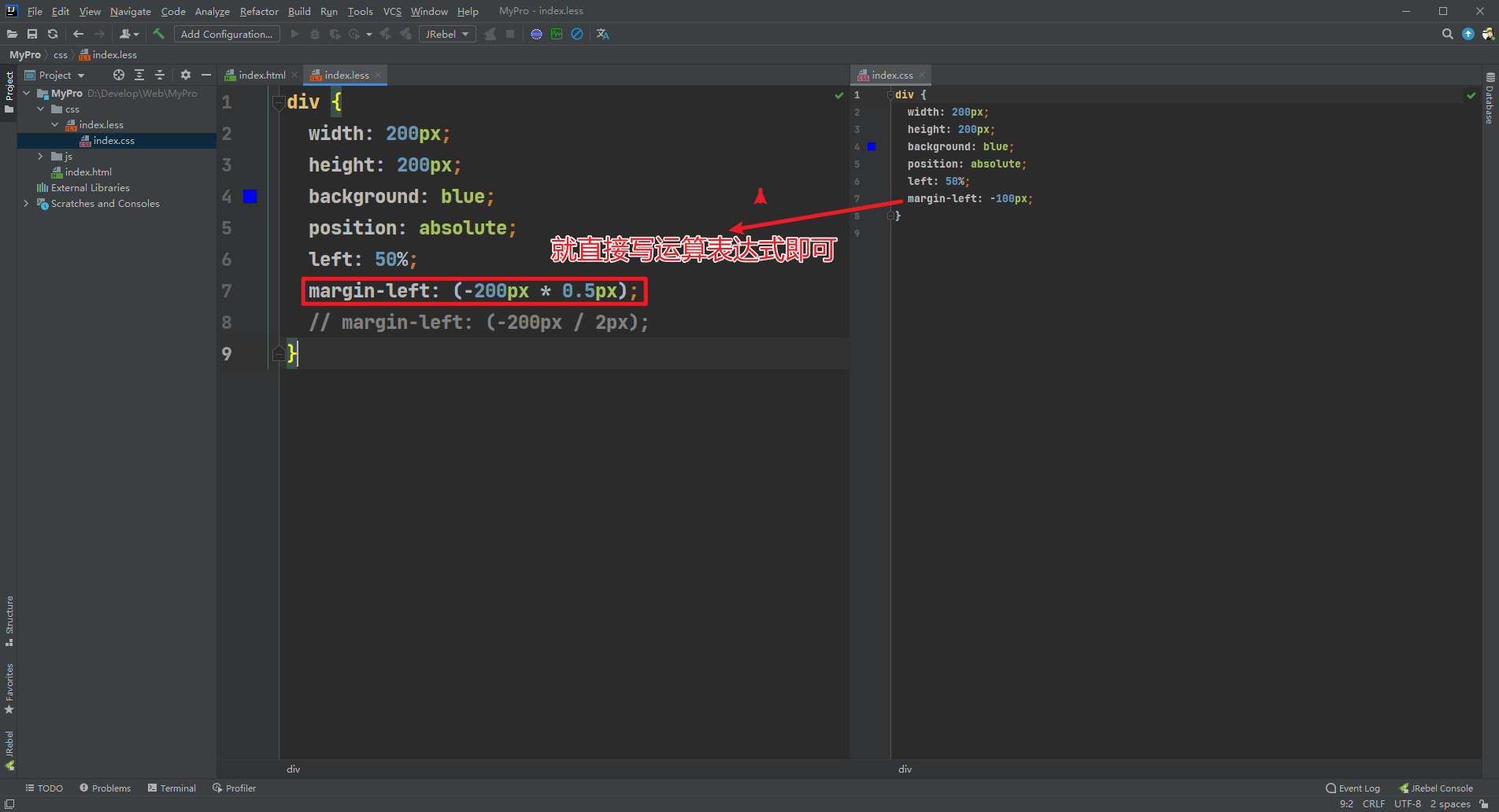This screenshot has height=812, width=1499.
Task: Toggle the Database tool window side tab
Action: pos(1490,98)
